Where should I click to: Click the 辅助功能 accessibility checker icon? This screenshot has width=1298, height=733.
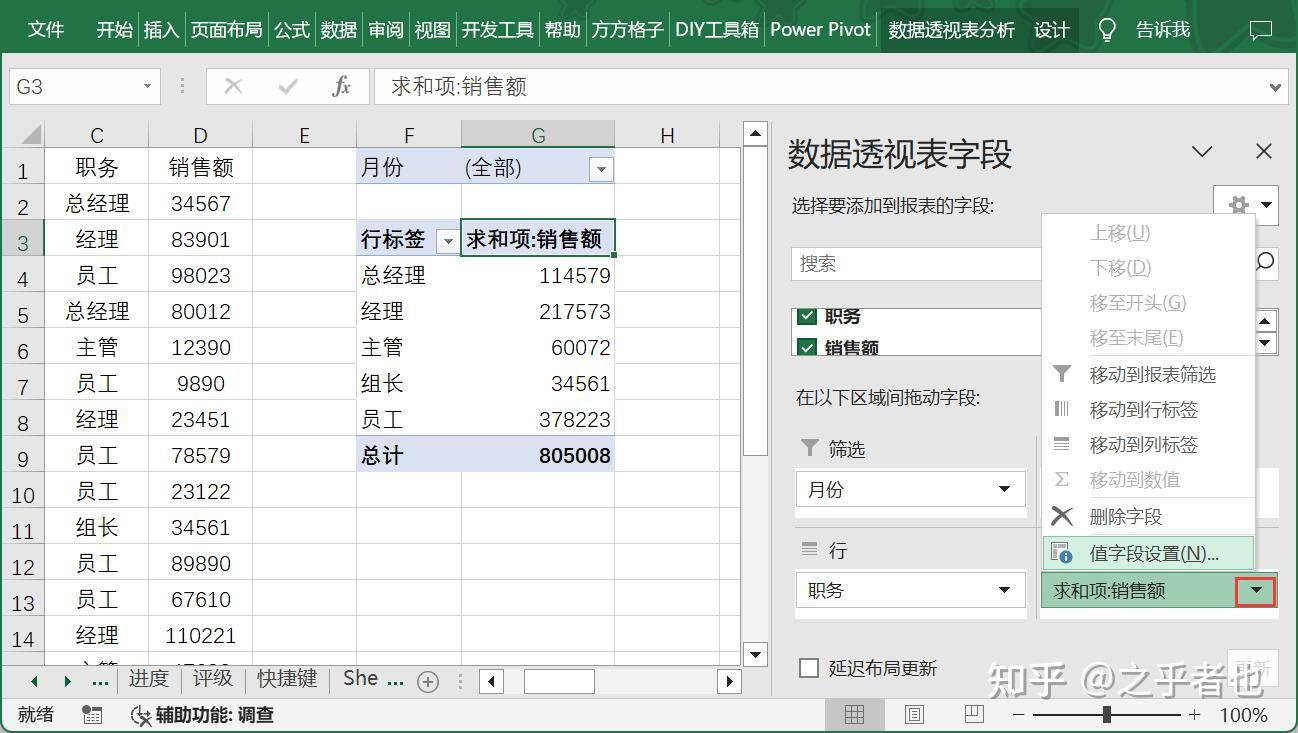click(x=139, y=715)
